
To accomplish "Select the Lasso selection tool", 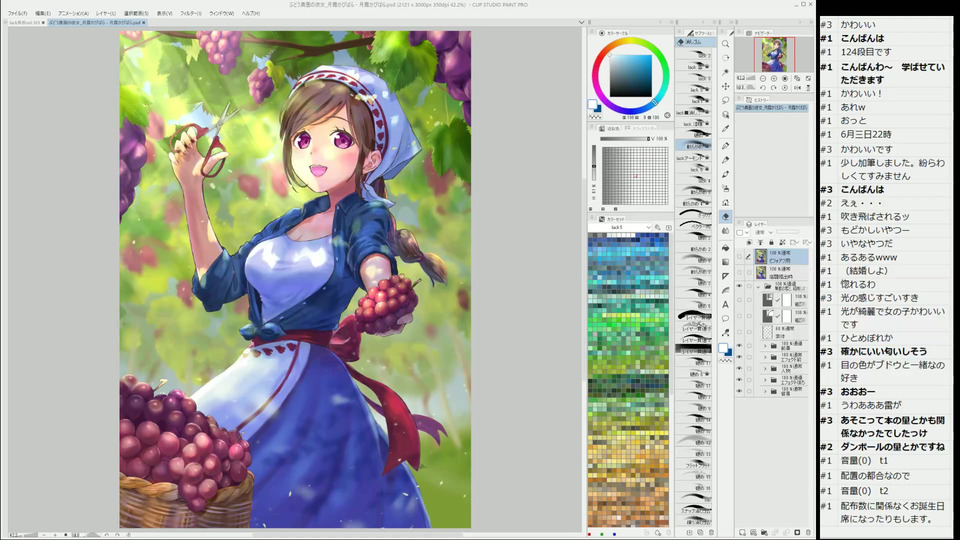I will 726,100.
